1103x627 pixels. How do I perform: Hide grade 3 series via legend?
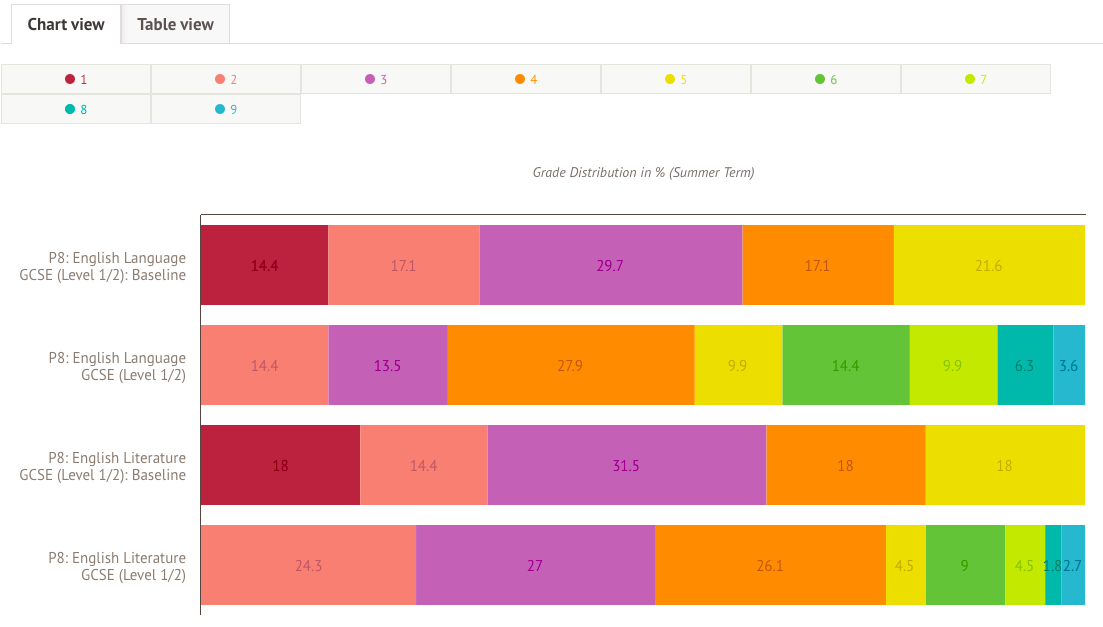point(376,79)
